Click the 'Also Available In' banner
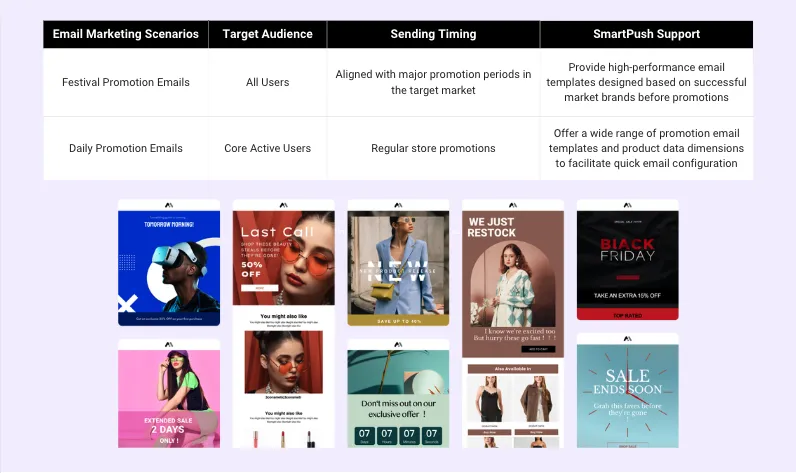 513,369
